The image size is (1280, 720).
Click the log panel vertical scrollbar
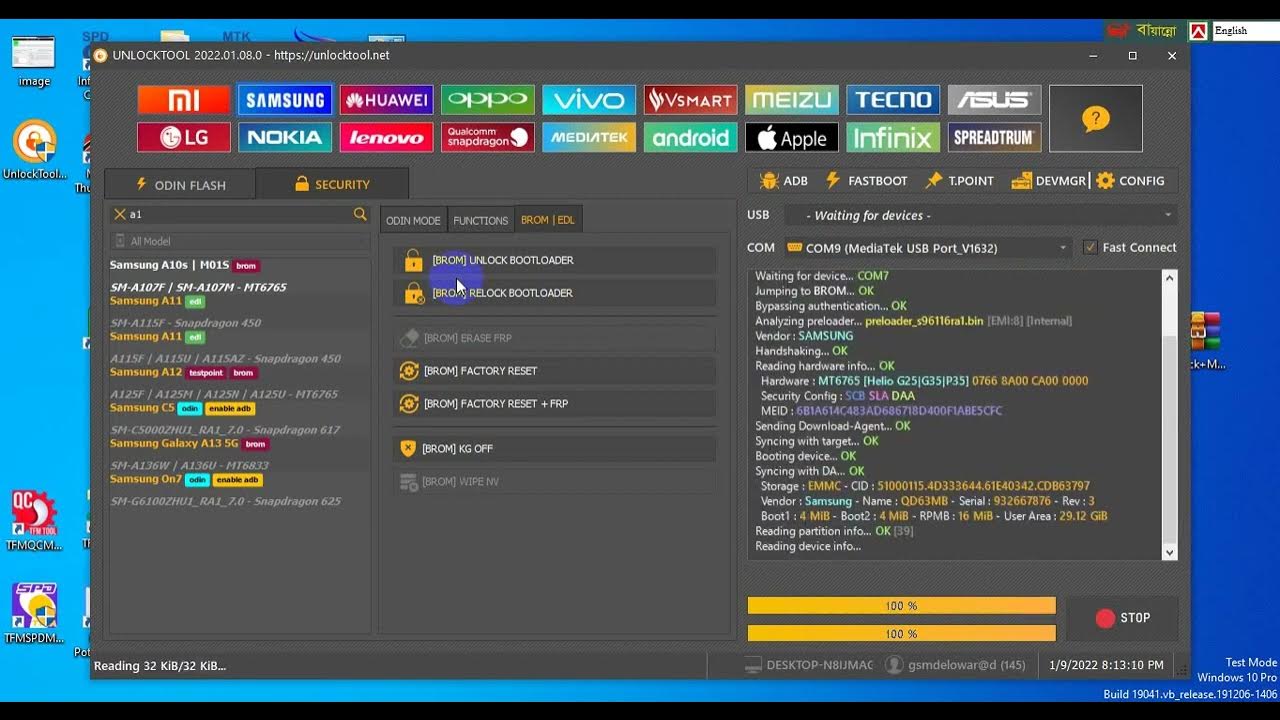(1169, 415)
